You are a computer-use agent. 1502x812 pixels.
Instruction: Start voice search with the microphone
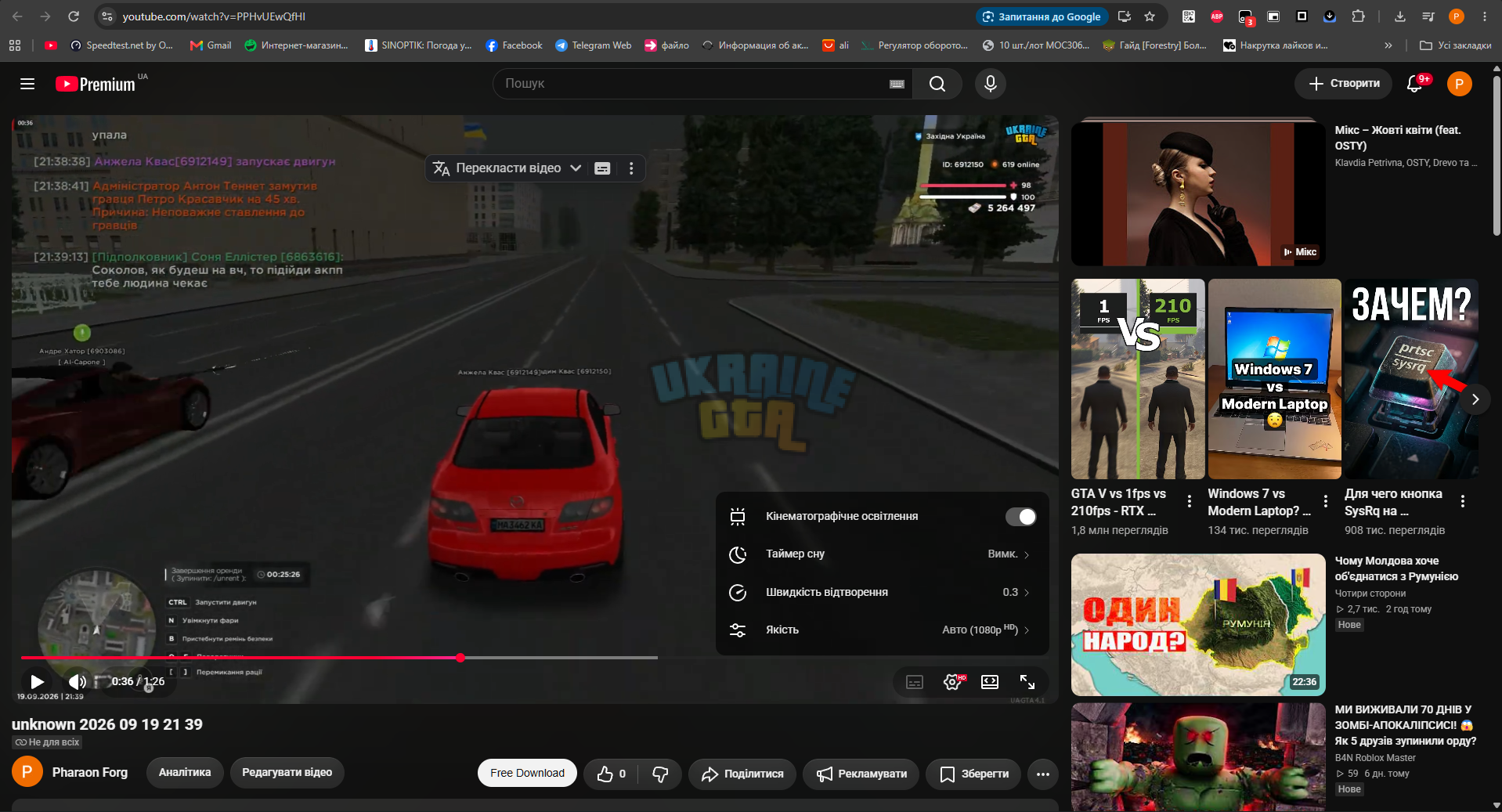point(991,84)
